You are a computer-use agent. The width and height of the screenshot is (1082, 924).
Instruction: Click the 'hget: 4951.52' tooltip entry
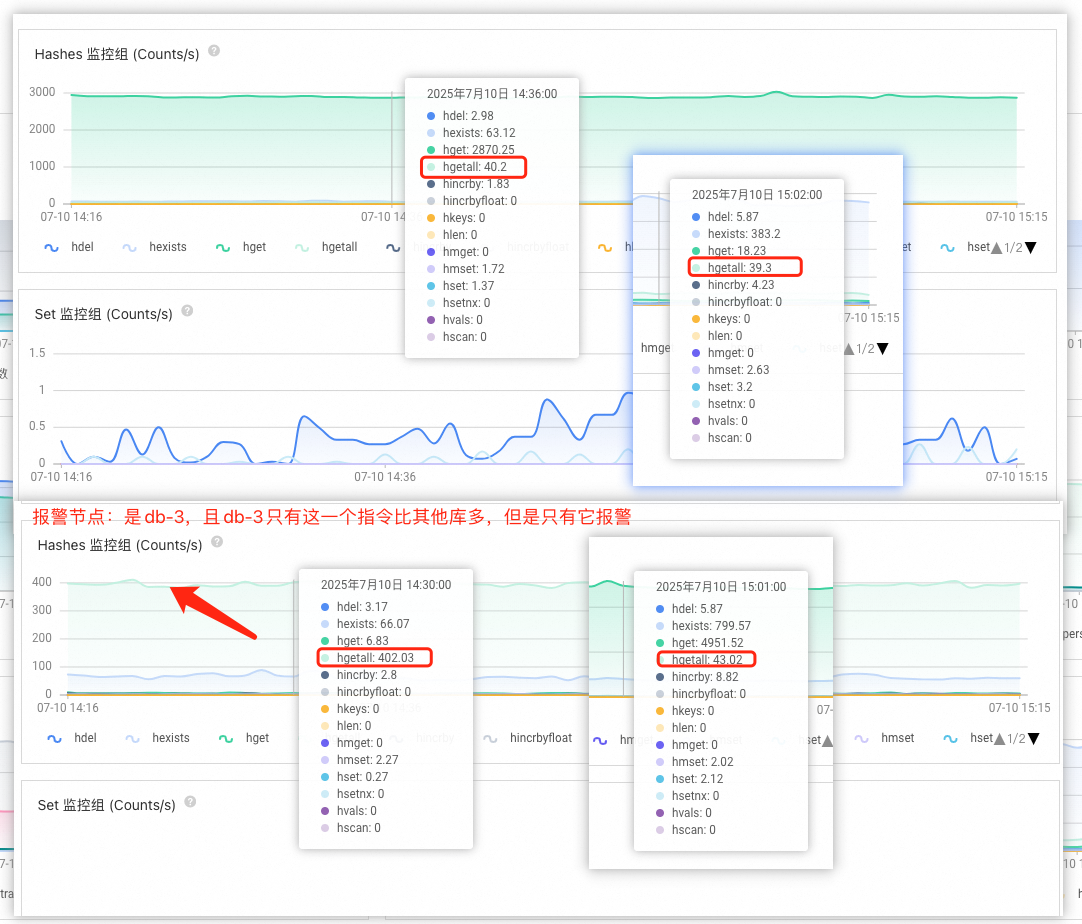click(x=700, y=642)
